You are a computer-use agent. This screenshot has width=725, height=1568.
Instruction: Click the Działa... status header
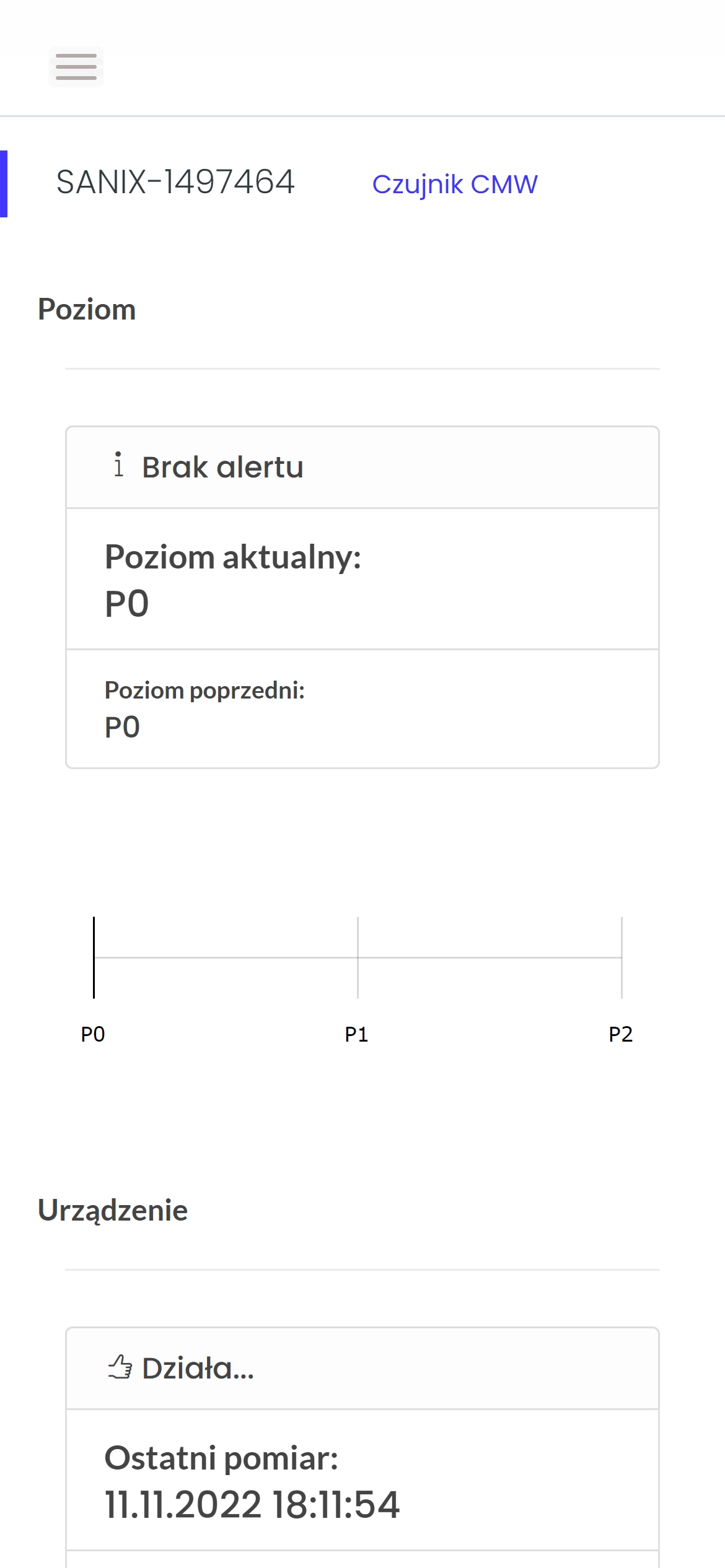[x=362, y=1369]
